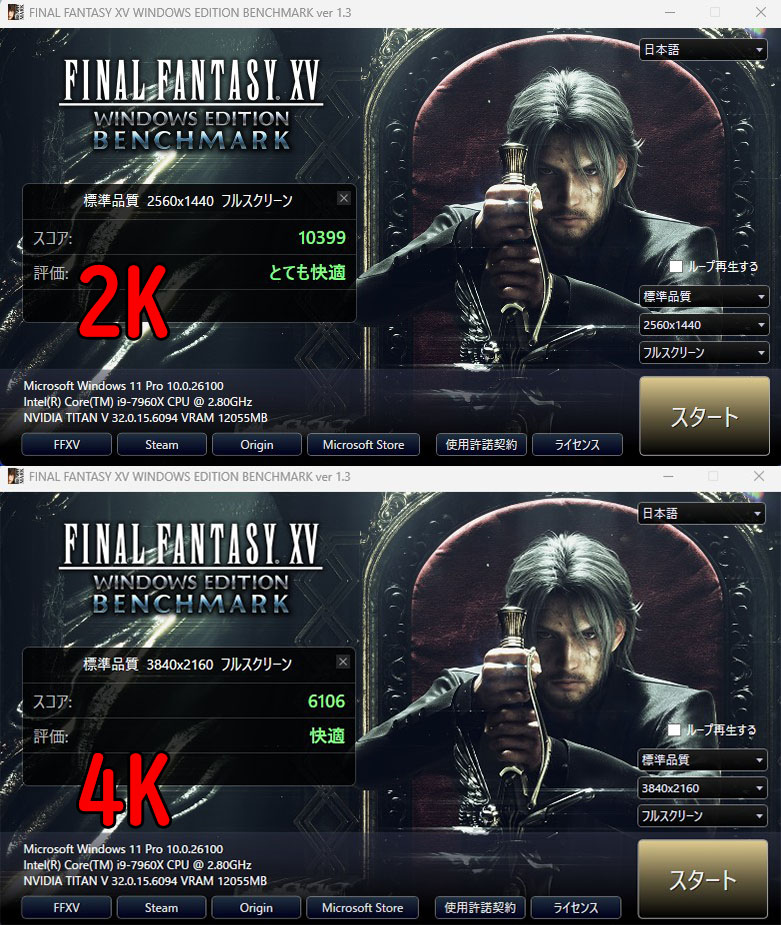Open the 3840x2160 resolution dropdown
781x925 pixels.
pos(702,788)
